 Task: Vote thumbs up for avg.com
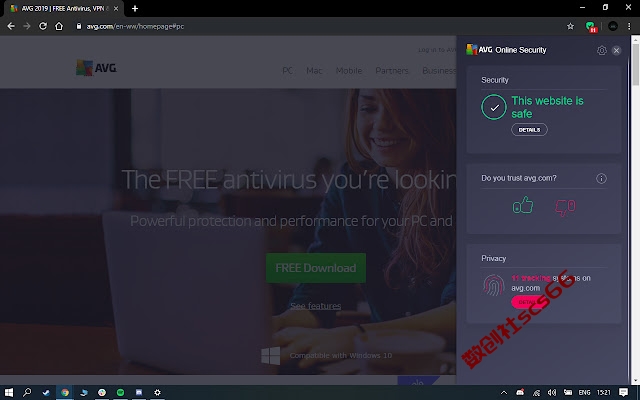[x=523, y=205]
